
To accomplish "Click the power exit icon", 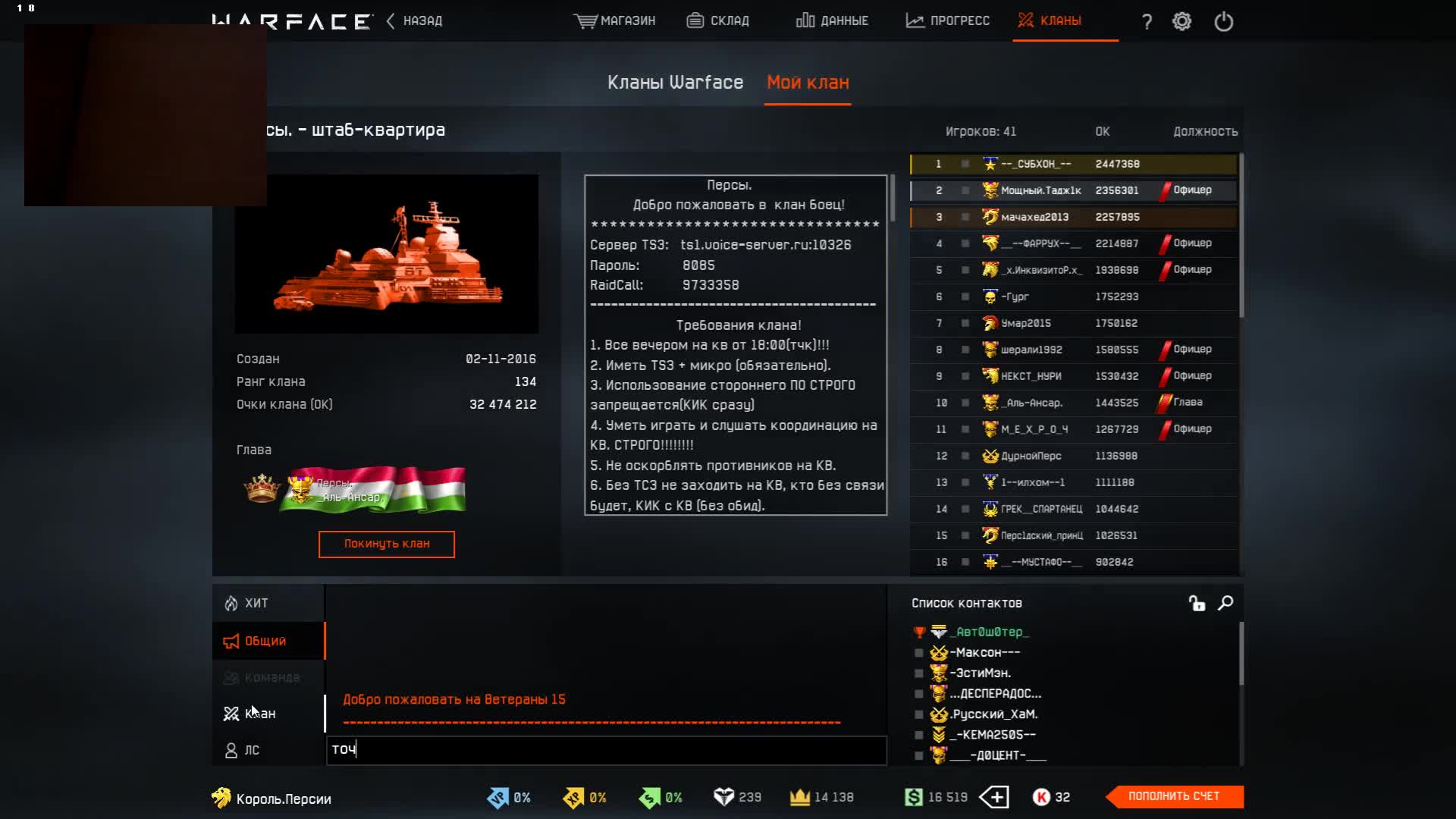I will pos(1223,21).
